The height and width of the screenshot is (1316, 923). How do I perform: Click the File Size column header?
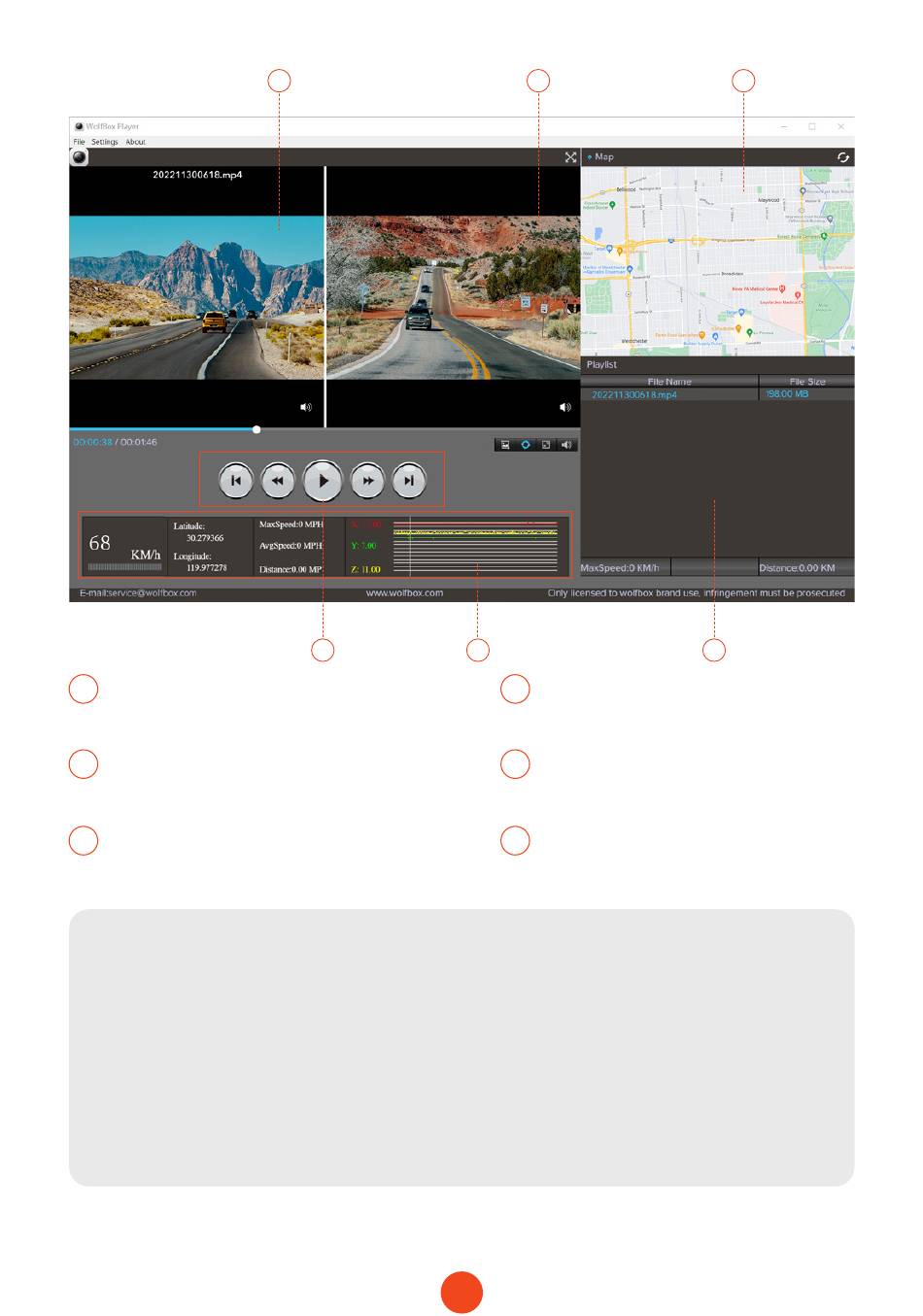tap(807, 382)
